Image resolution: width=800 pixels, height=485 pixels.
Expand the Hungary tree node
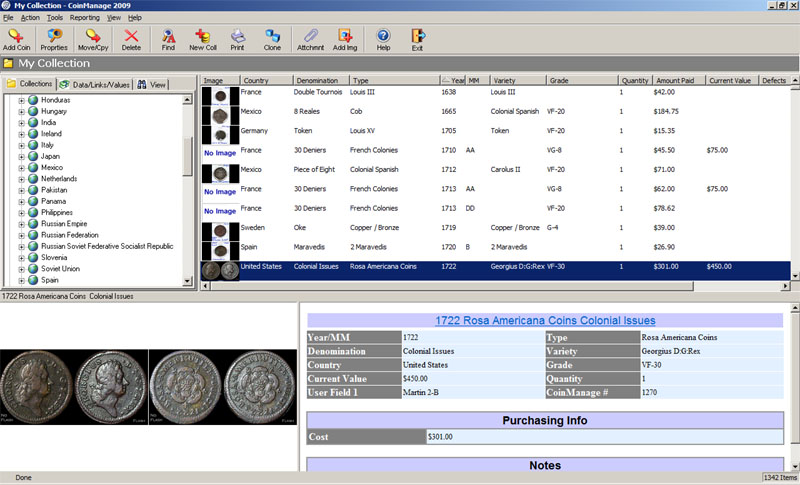click(21, 112)
